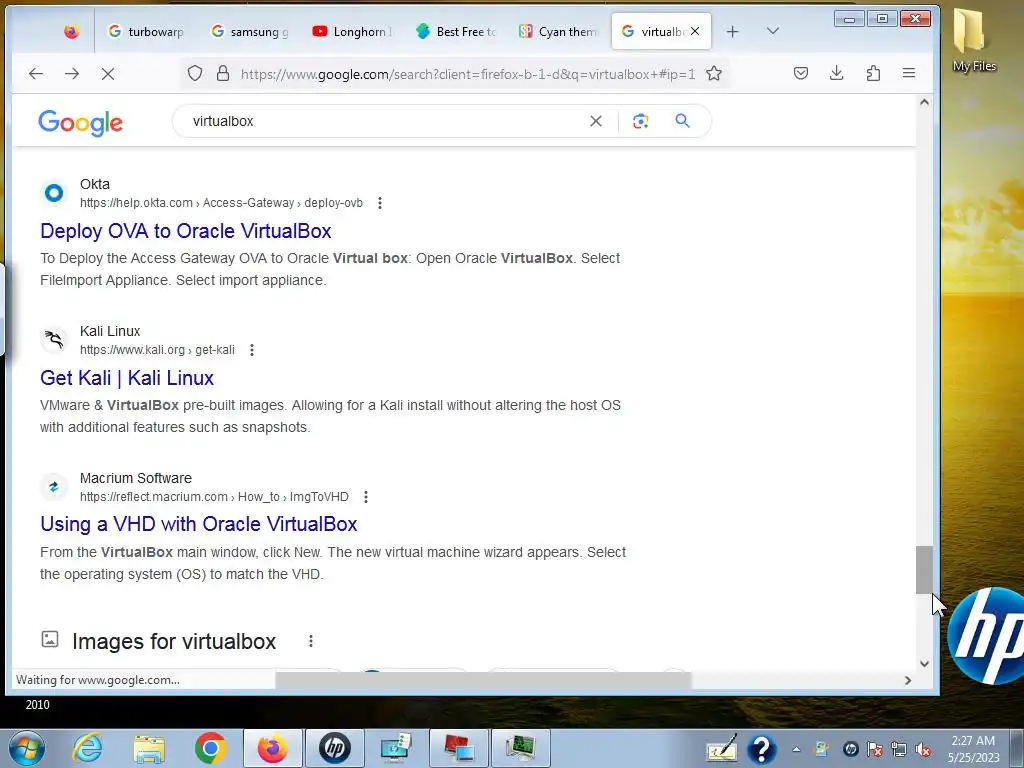Open options for Images for virtualbox
The image size is (1024, 768).
(311, 641)
